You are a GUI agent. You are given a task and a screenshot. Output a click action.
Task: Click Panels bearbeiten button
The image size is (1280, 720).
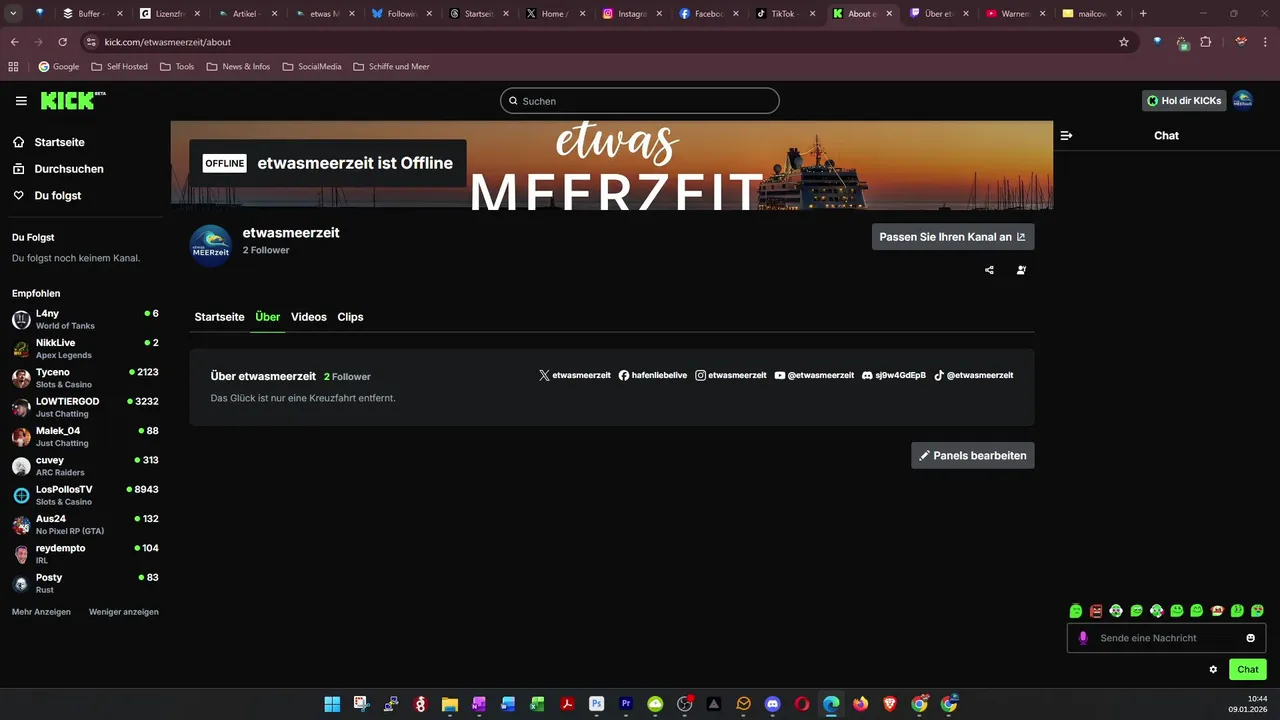pos(973,455)
